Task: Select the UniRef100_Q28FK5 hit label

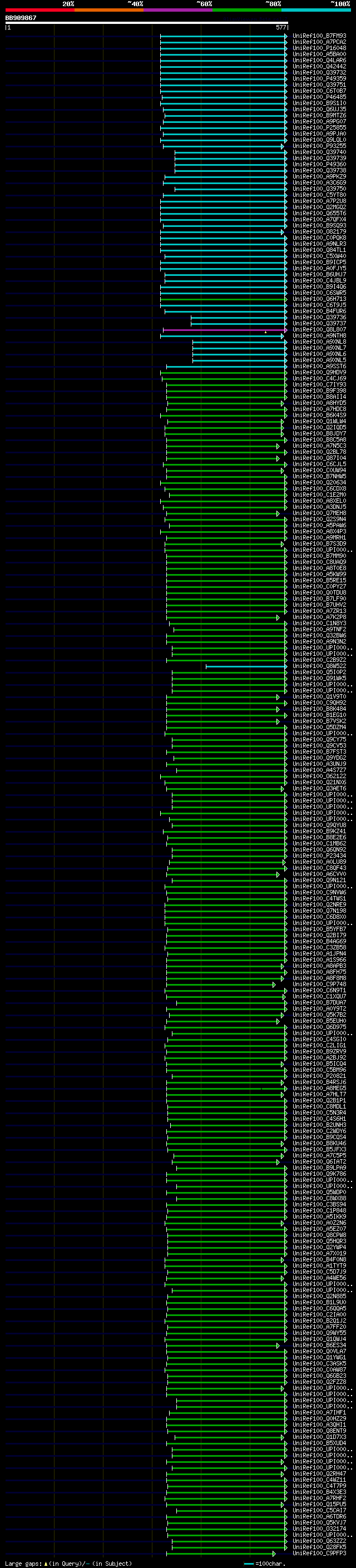Action: [319, 1547]
